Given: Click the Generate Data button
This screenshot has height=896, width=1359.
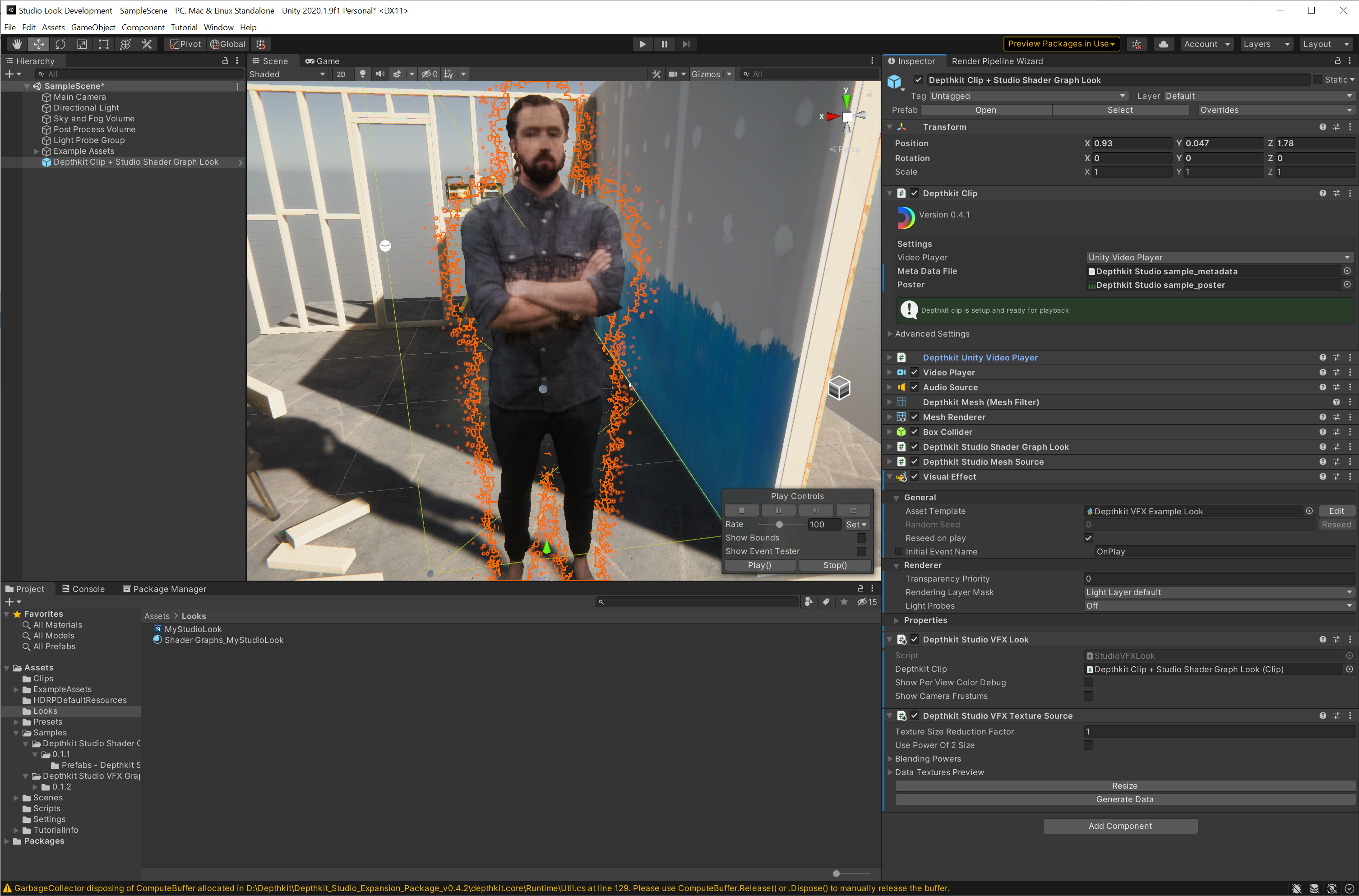Looking at the screenshot, I should (1124, 799).
